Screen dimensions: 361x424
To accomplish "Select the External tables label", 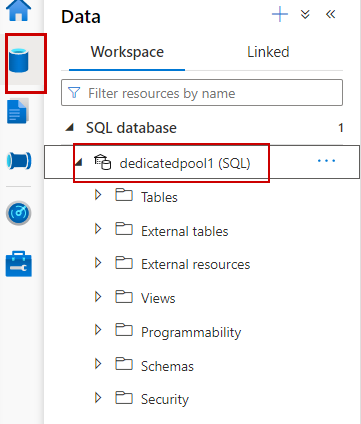I will coord(185,231).
